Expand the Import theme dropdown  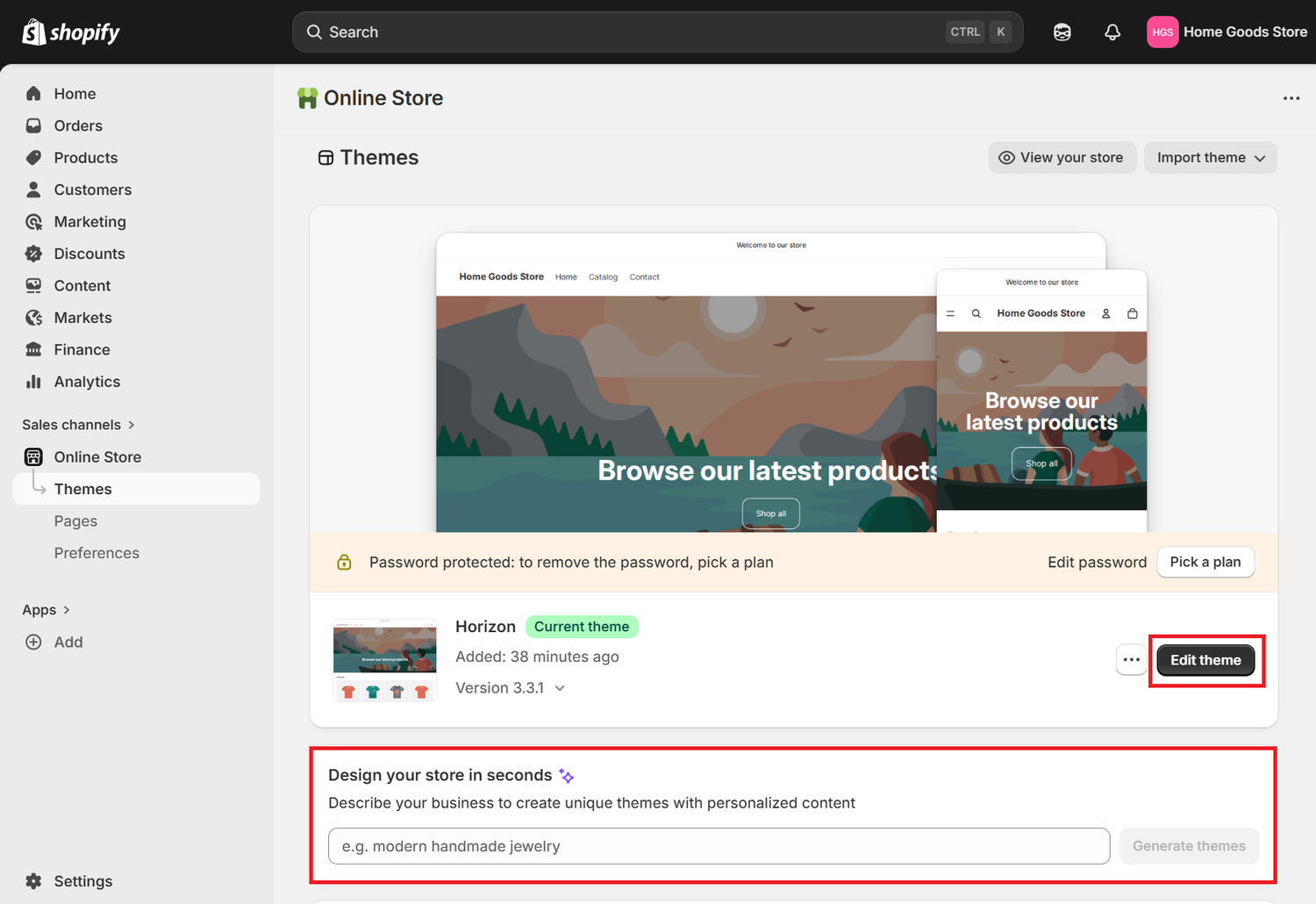pos(1210,158)
